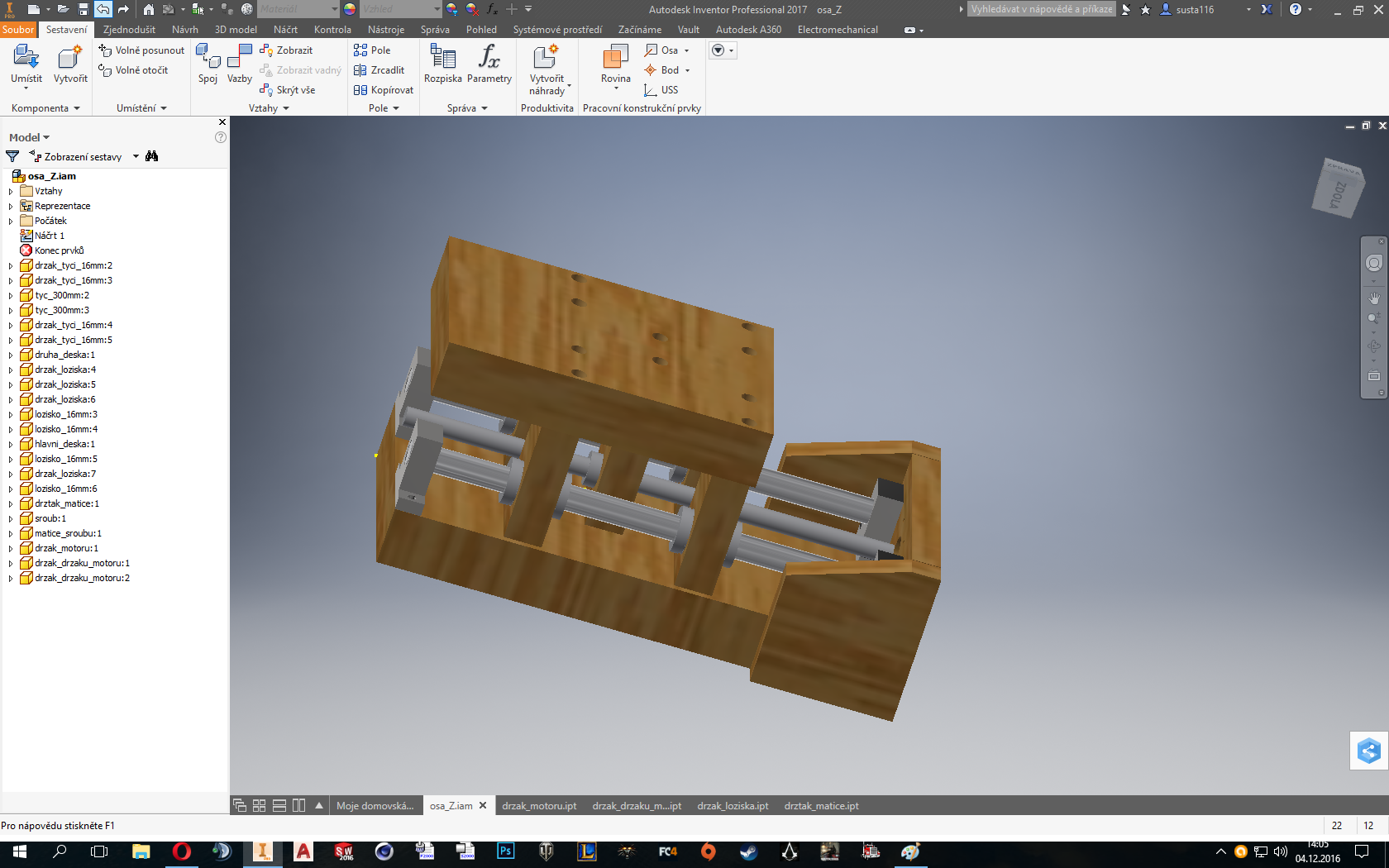Switch to the drzak_motoru.ipt document tab

pos(539,806)
